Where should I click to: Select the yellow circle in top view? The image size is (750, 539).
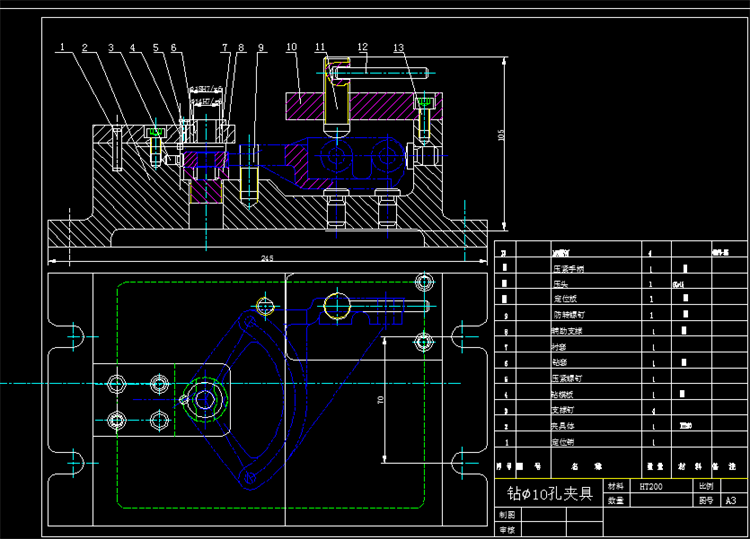[337, 306]
